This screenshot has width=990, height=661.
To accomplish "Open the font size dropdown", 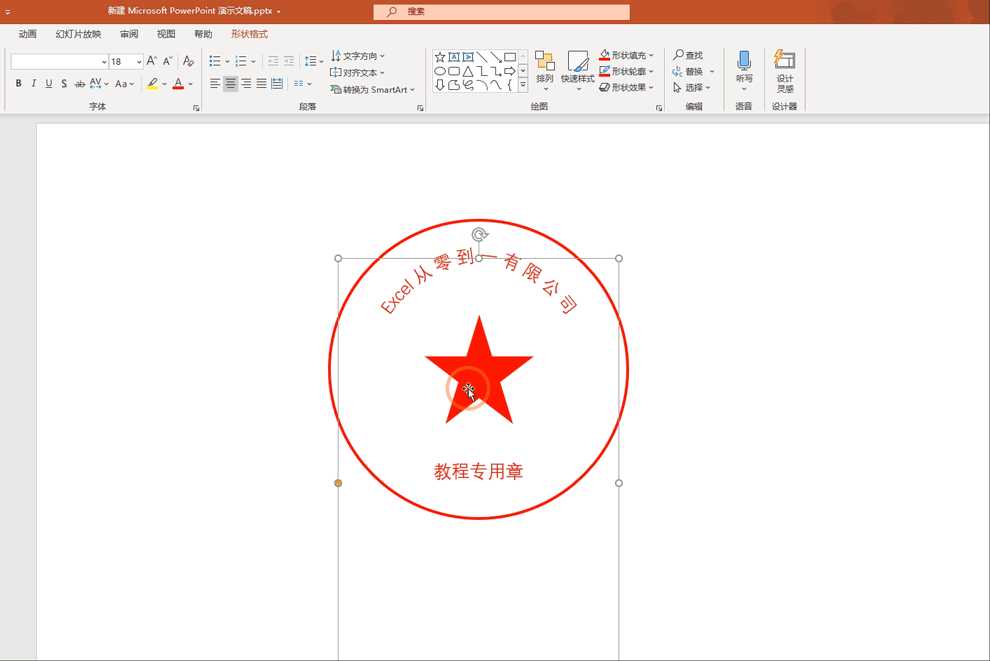I will point(138,62).
